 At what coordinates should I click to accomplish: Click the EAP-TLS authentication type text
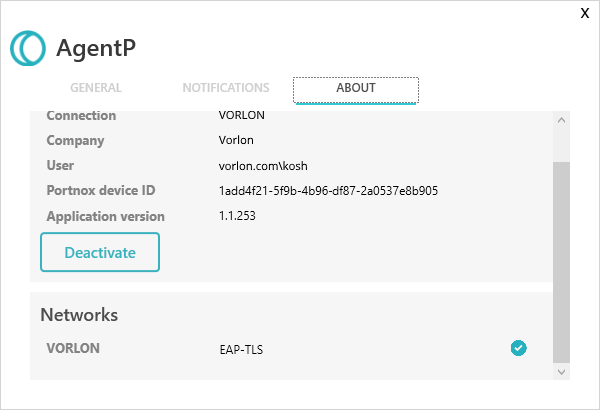click(241, 350)
